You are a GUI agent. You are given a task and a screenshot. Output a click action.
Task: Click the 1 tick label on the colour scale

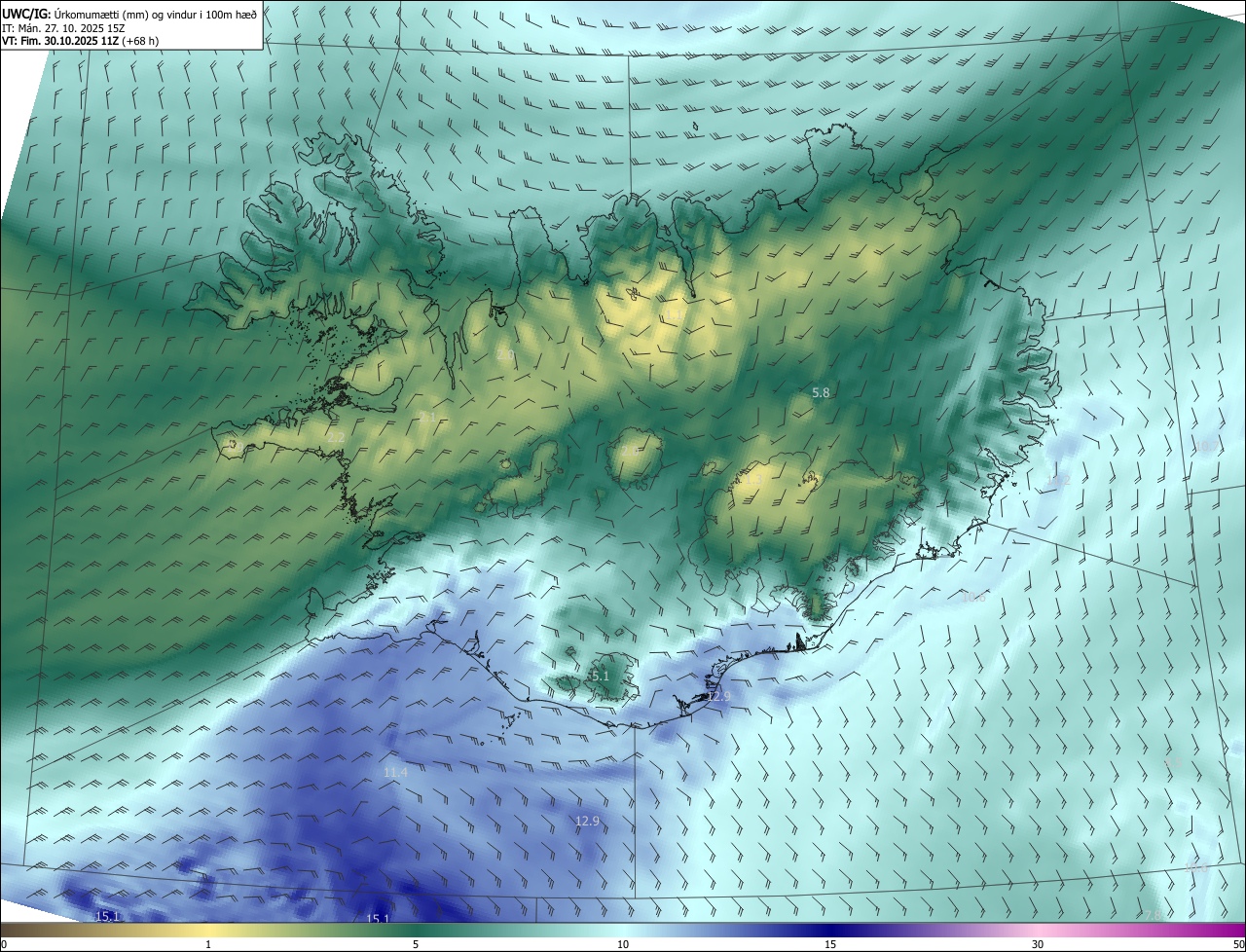pos(208,945)
